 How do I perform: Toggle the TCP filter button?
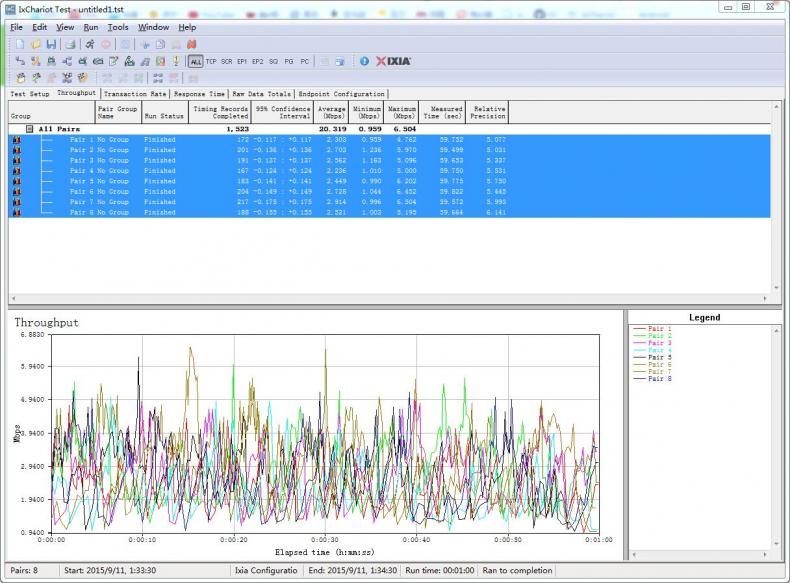point(211,61)
